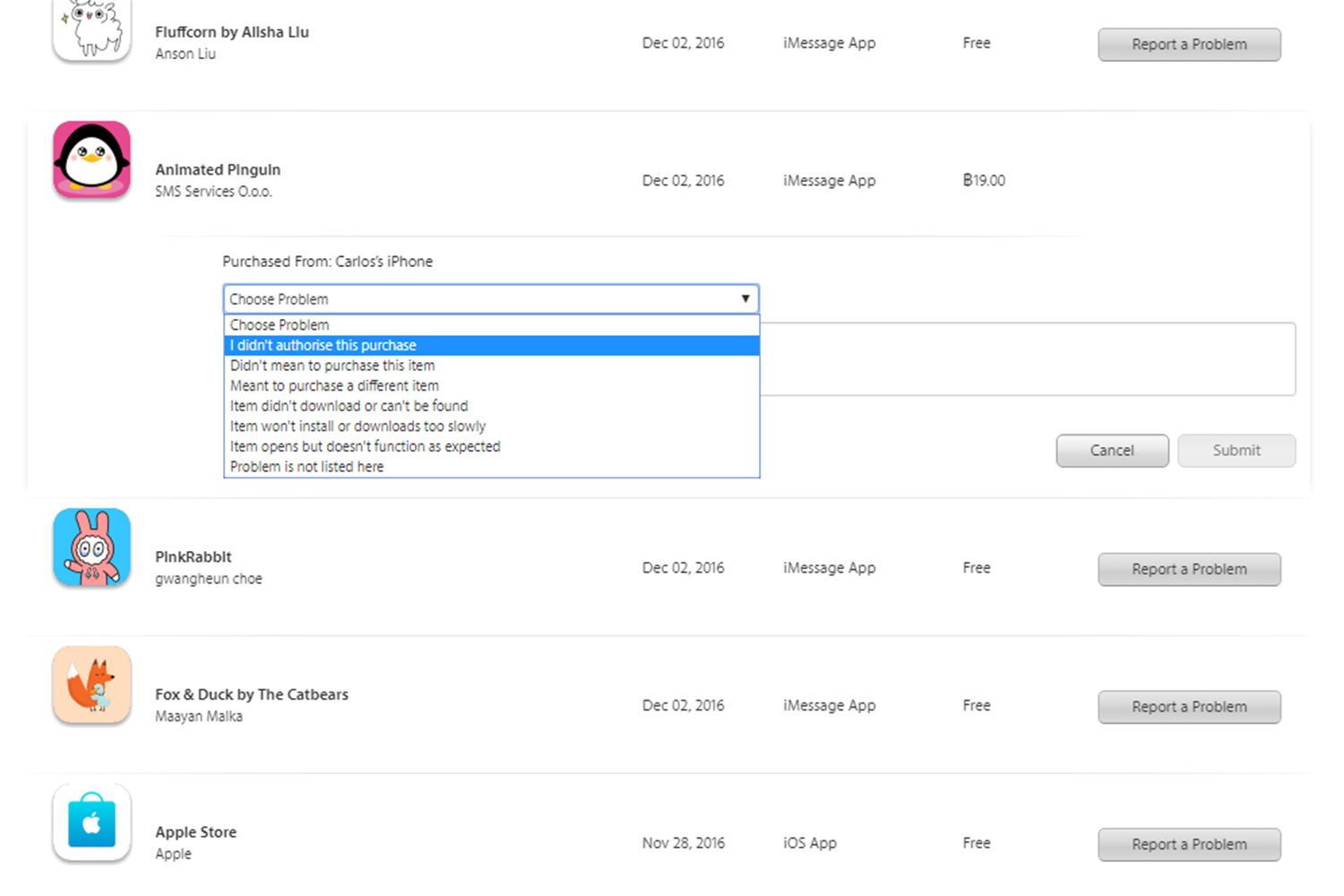Cancel the problem report

[1112, 451]
